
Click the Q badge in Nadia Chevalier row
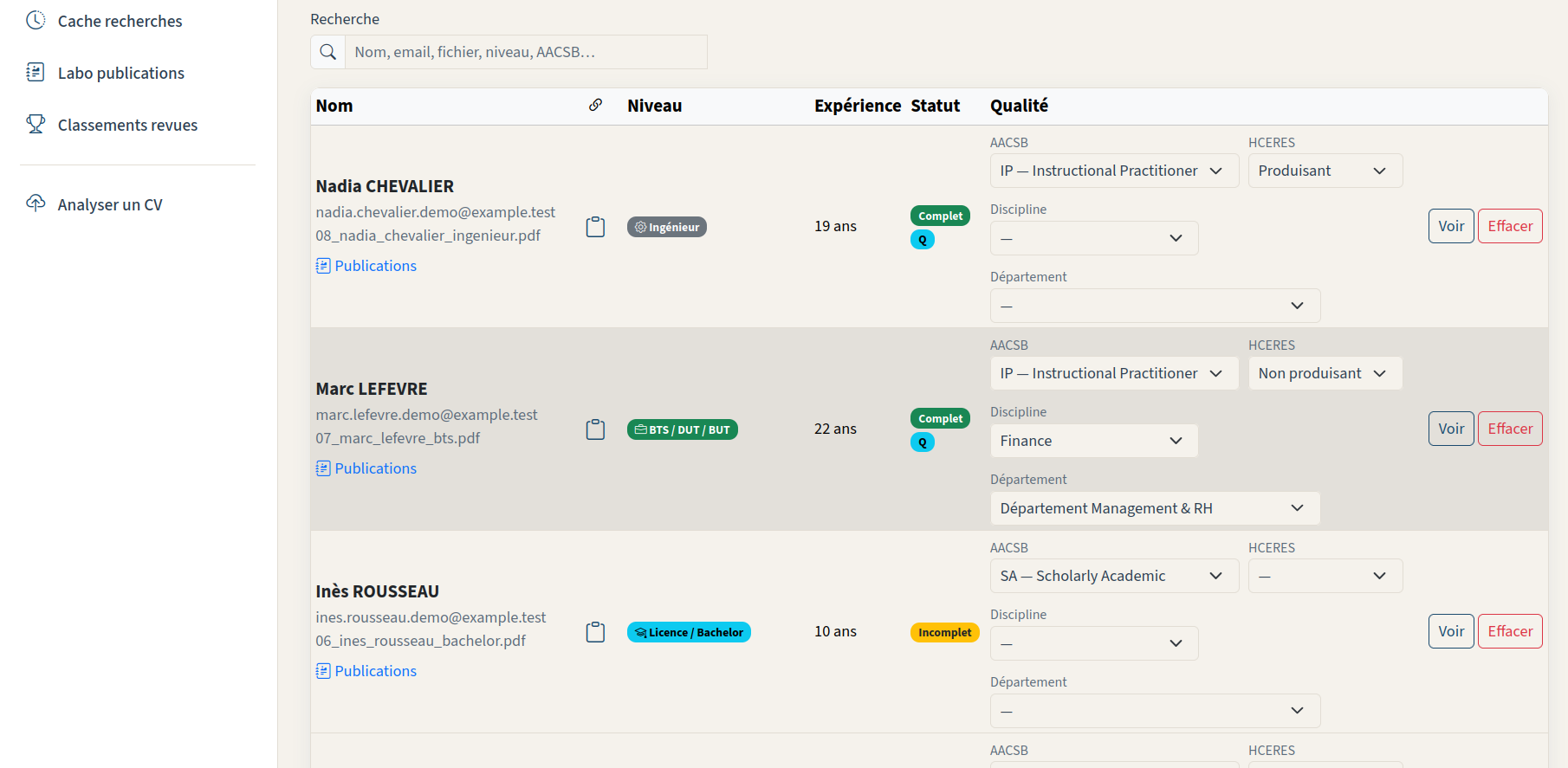click(922, 240)
